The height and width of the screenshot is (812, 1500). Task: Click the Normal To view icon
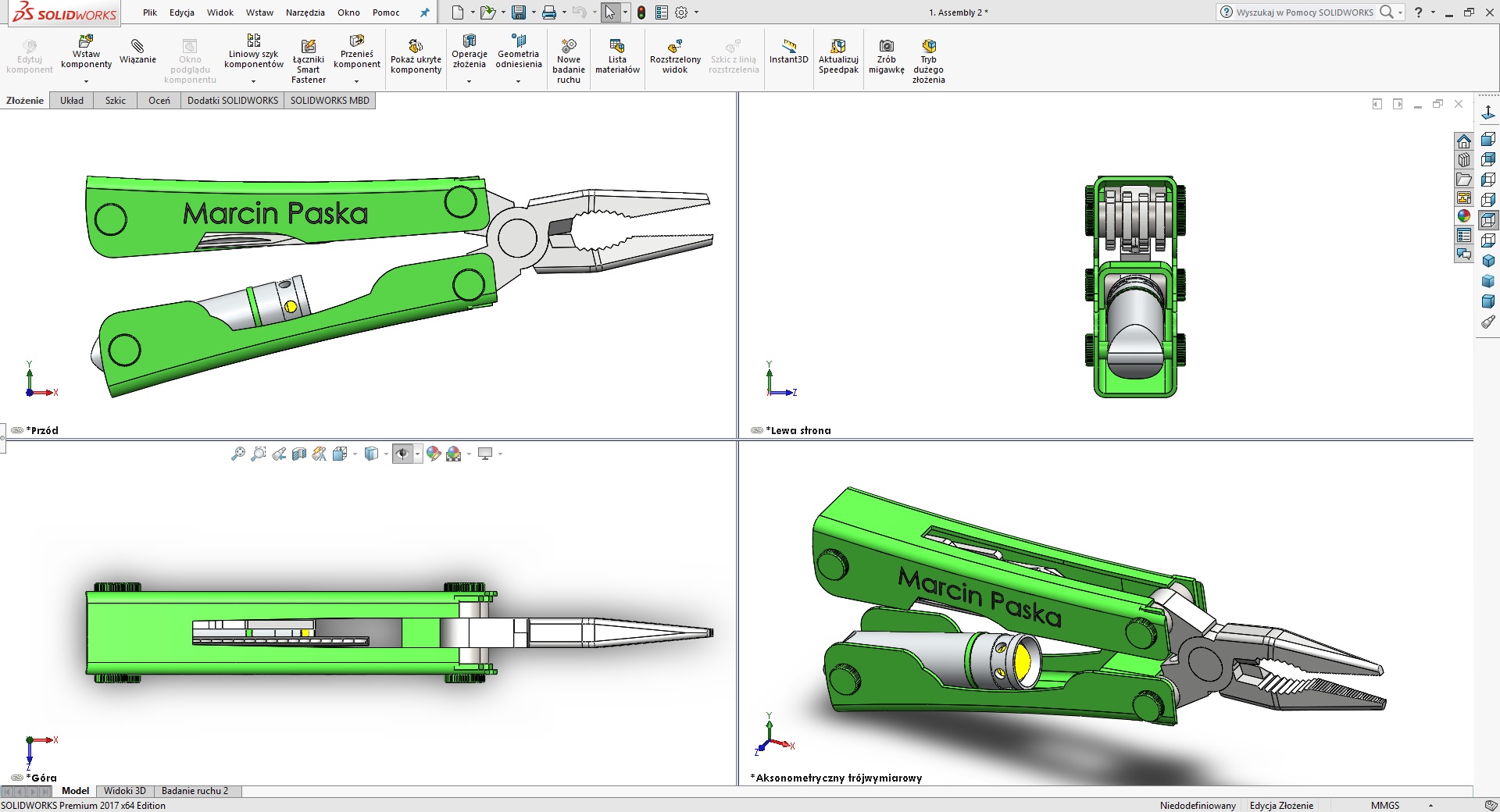point(1488,114)
